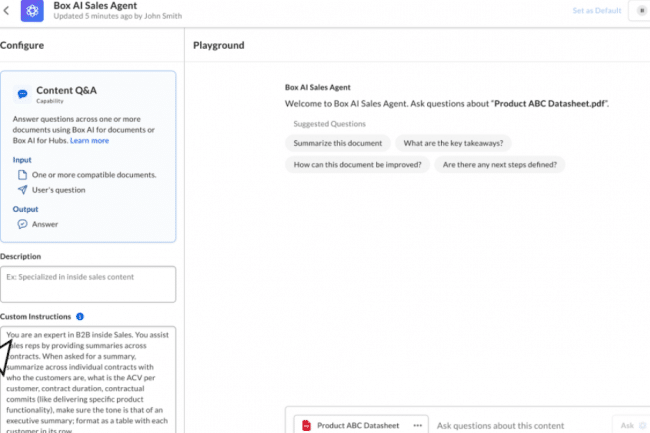
Task: Click the Product ABC Datasheet PDF icon
Action: click(x=306, y=426)
